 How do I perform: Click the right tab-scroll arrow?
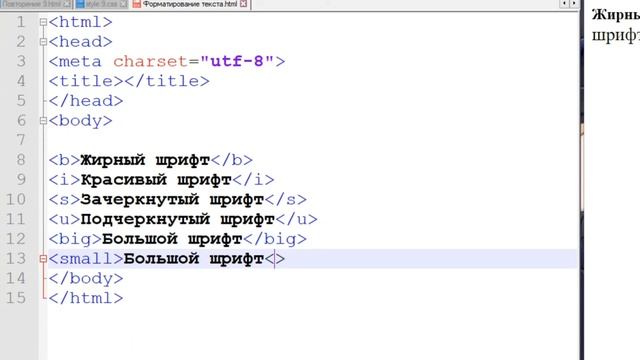[x=573, y=4]
